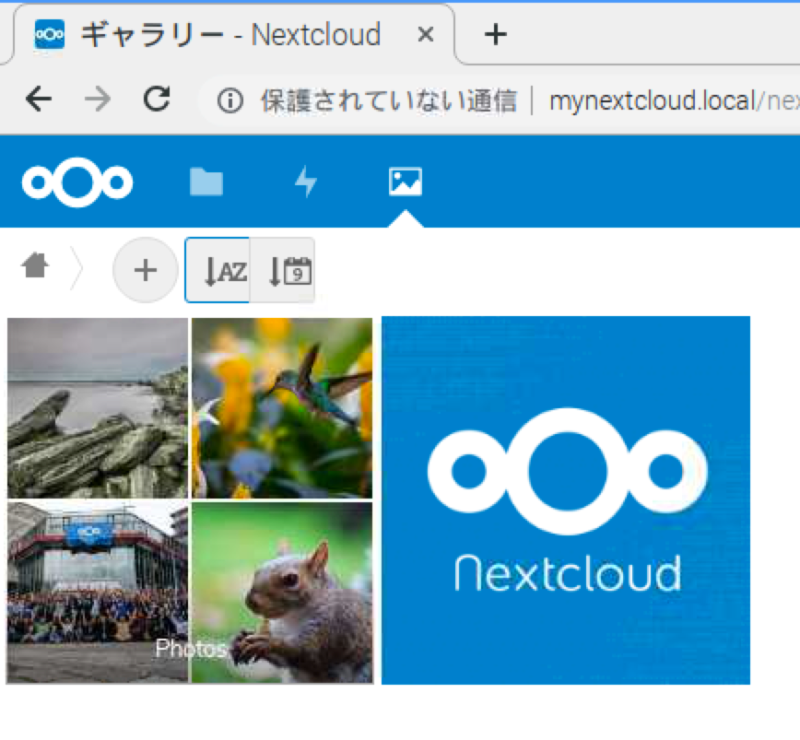This screenshot has height=740, width=800.
Task: Reload the page in browser
Action: click(x=157, y=98)
